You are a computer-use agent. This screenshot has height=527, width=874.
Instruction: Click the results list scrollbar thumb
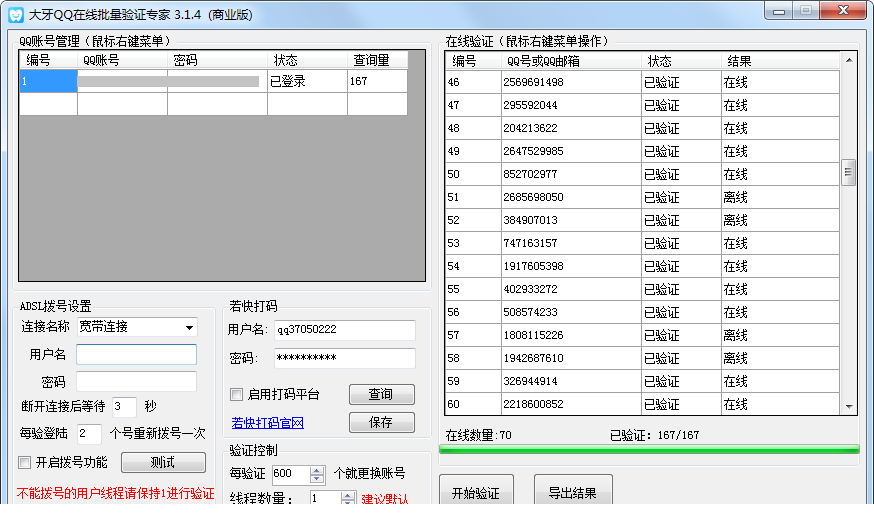pyautogui.click(x=848, y=172)
